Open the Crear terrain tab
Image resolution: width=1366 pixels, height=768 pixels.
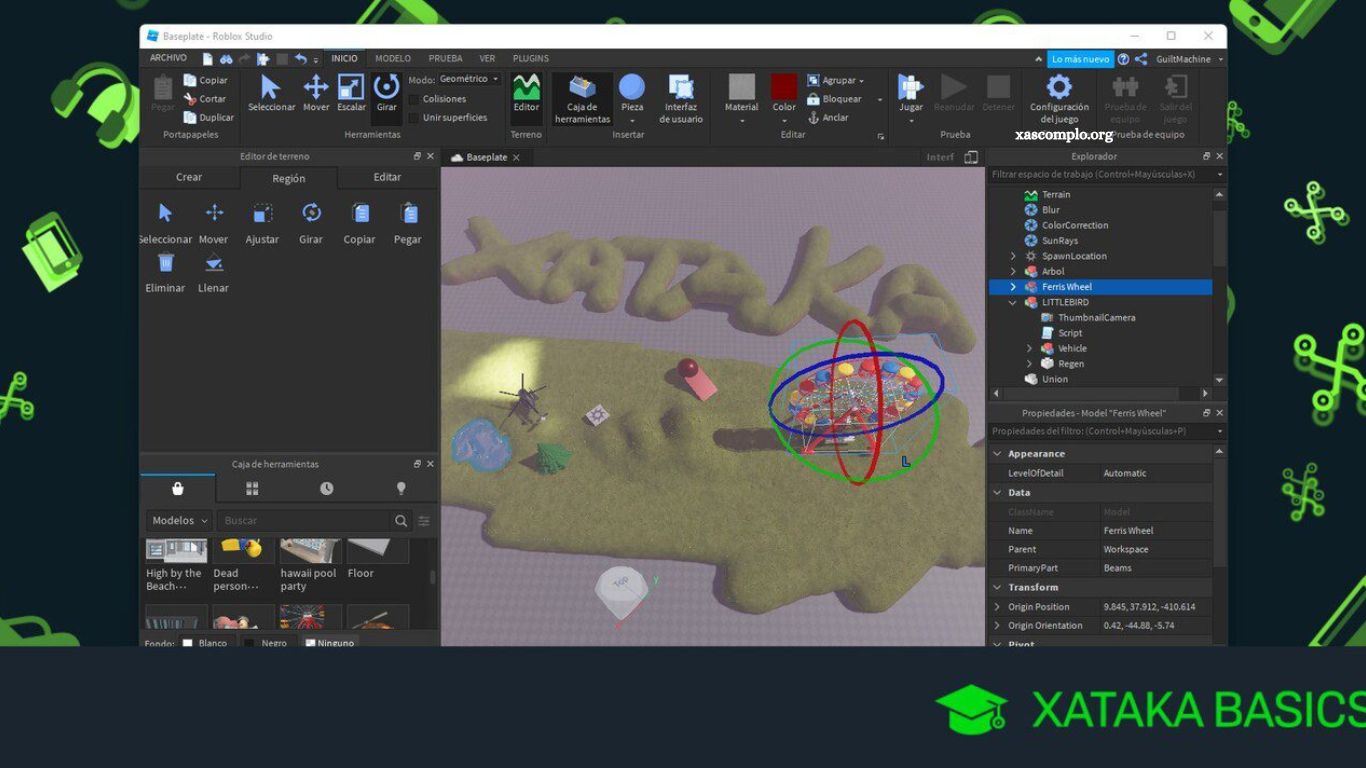pyautogui.click(x=189, y=177)
